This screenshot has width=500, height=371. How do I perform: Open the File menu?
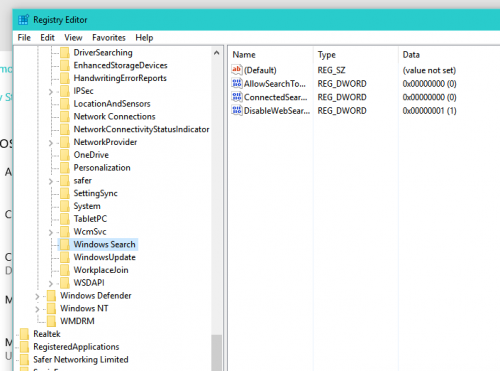(x=24, y=38)
